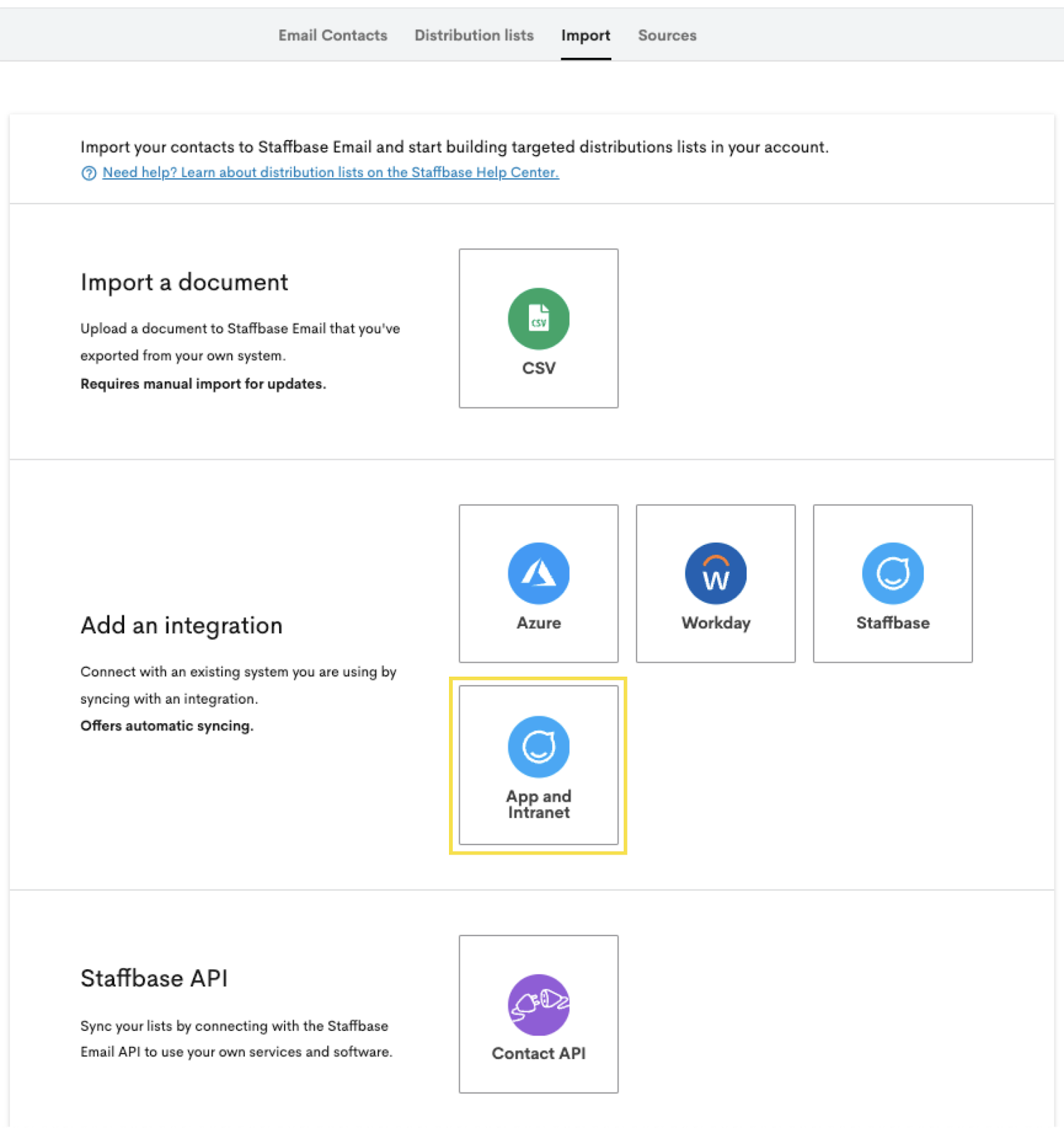Viewport: 1064px width, 1128px height.
Task: Click the Azure tile label
Action: (x=539, y=623)
